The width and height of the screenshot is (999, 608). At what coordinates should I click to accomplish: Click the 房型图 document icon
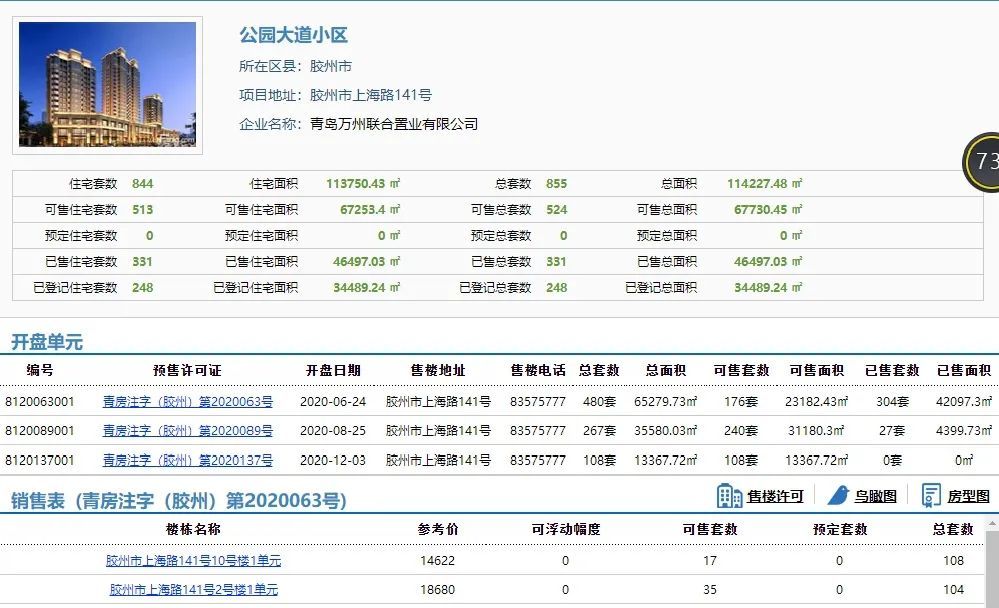(x=931, y=495)
